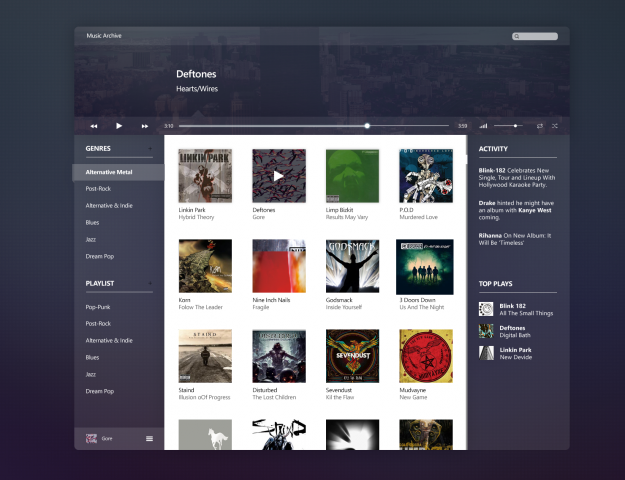
Task: Add a new playlist with plus
Action: [150, 283]
